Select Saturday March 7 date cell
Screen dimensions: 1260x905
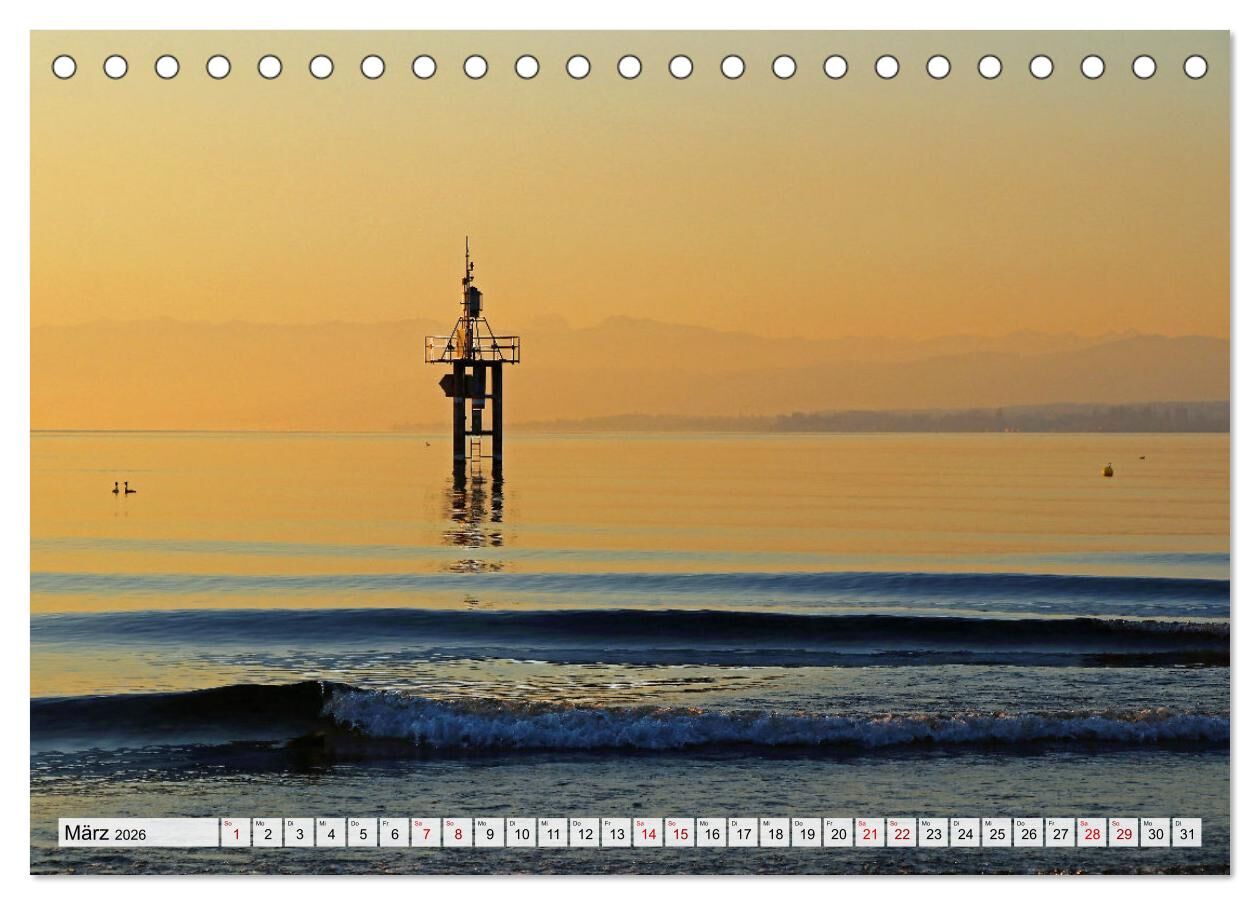click(426, 833)
